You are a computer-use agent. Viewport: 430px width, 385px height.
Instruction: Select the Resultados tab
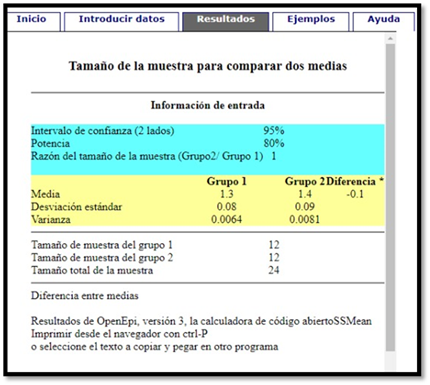click(226, 21)
